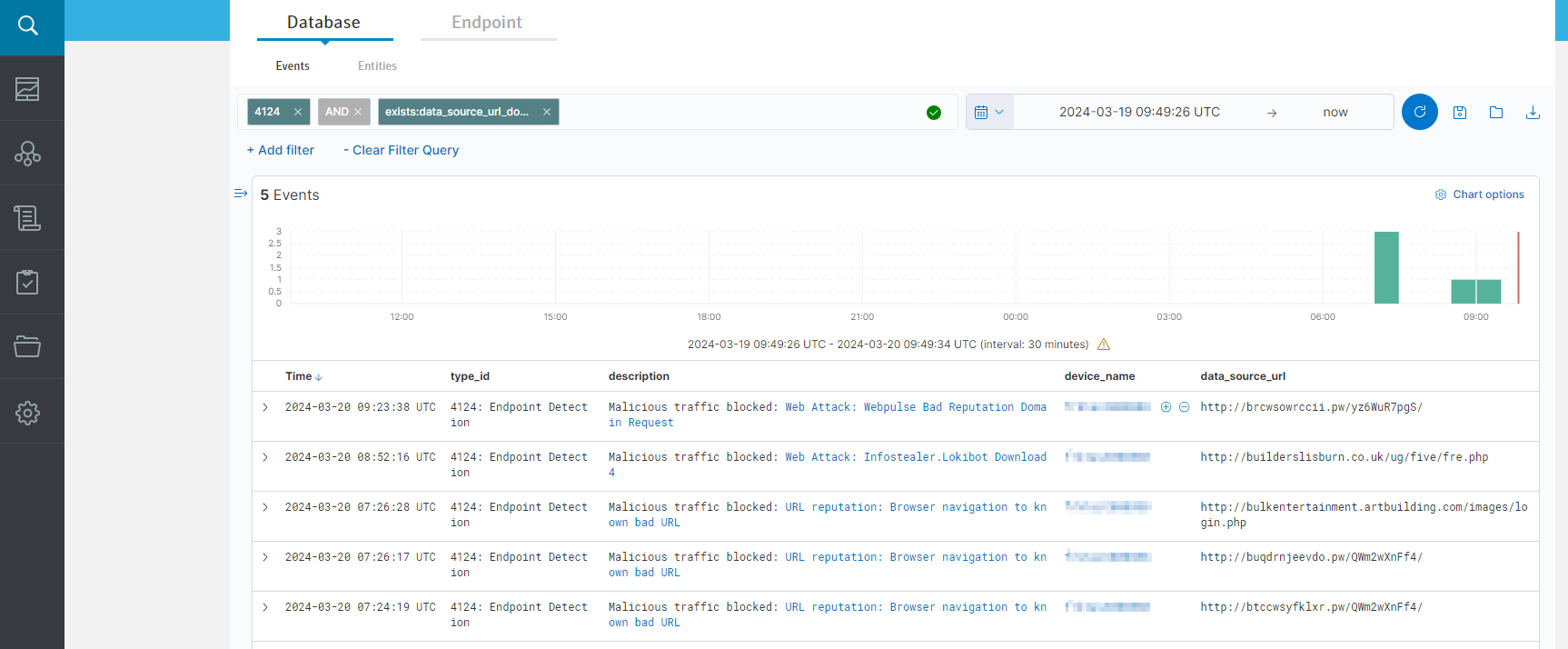Click the minus filter-out icon beside device name
This screenshot has height=649, width=1568.
point(1185,407)
